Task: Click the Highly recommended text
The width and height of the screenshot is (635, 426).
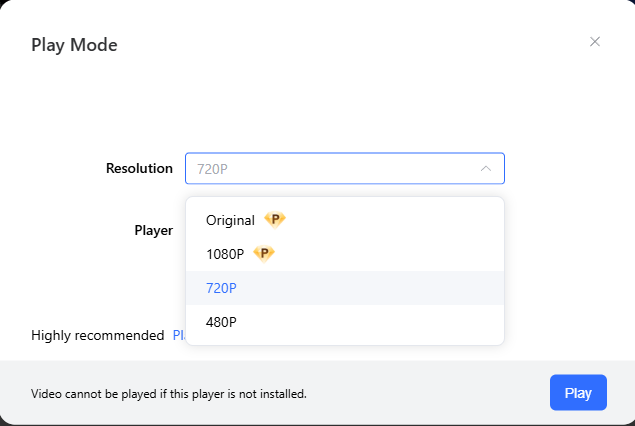Action: tap(97, 336)
